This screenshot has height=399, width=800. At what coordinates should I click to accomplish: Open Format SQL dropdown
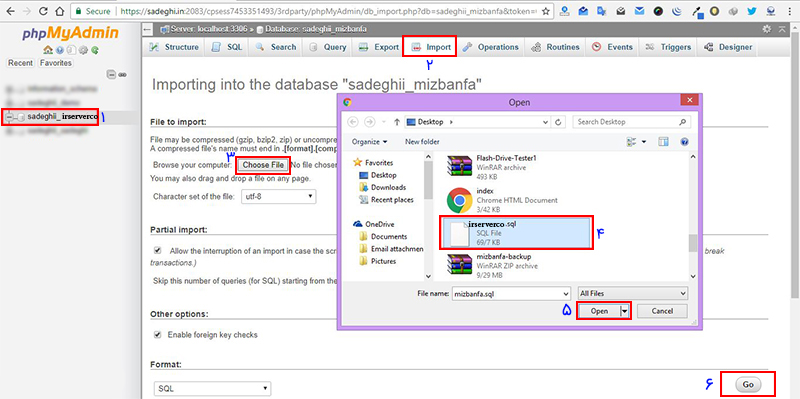[x=212, y=388]
